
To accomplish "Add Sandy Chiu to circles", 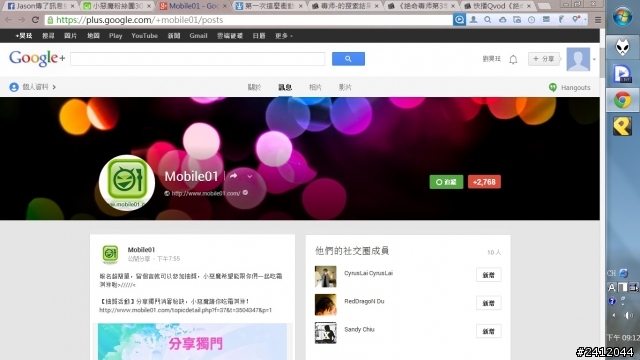I will click(x=489, y=331).
